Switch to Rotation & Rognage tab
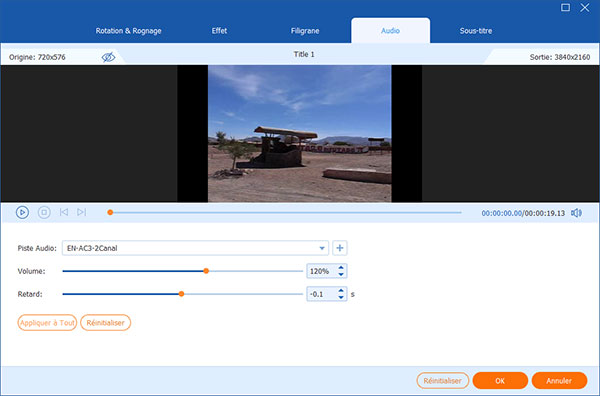The width and height of the screenshot is (600, 396). click(x=129, y=31)
